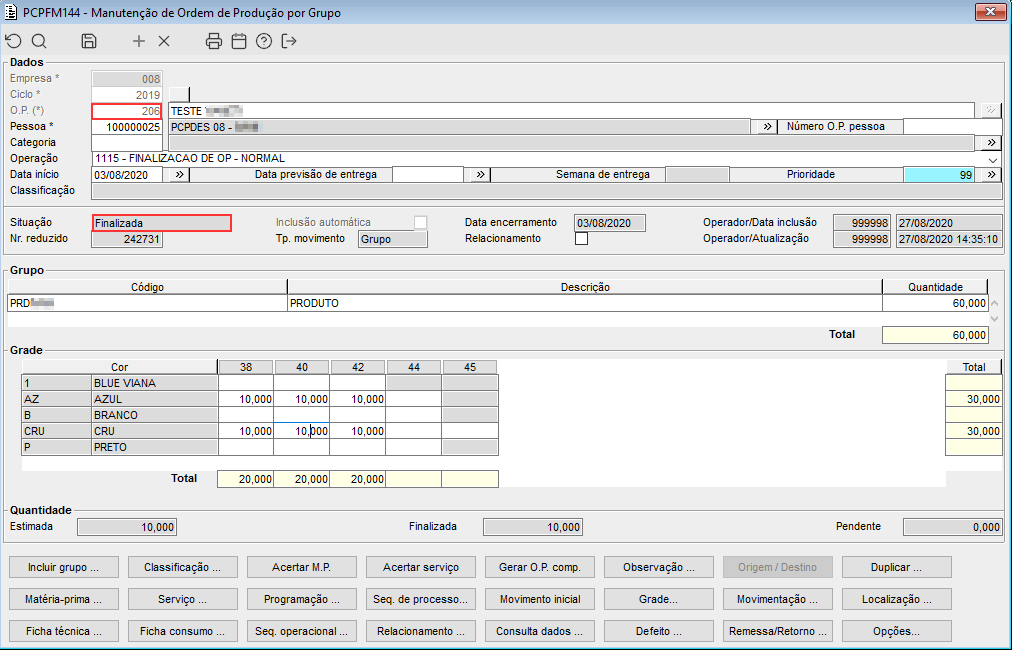Open Acertar serviço

421,567
